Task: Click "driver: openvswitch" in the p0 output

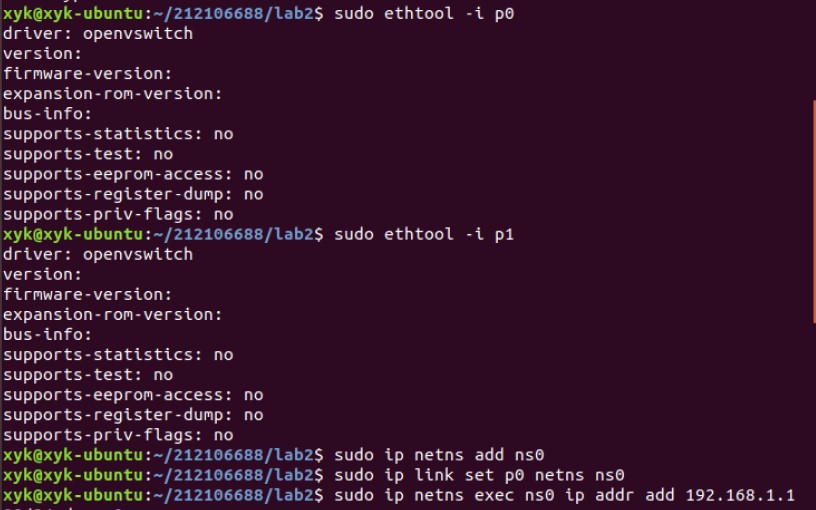Action: click(98, 33)
